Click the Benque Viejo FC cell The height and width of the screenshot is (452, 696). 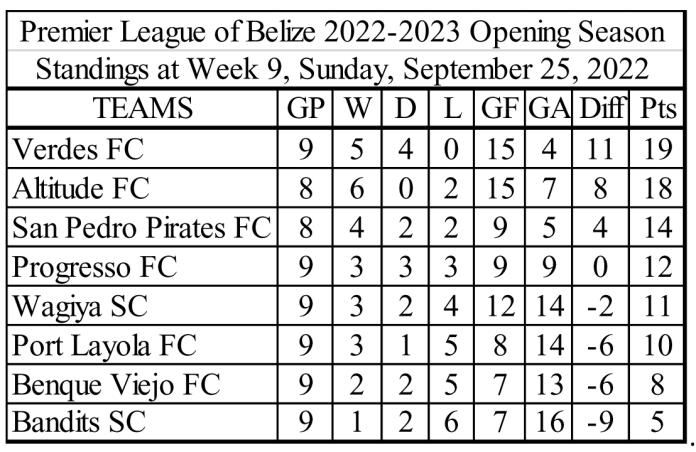point(142,384)
